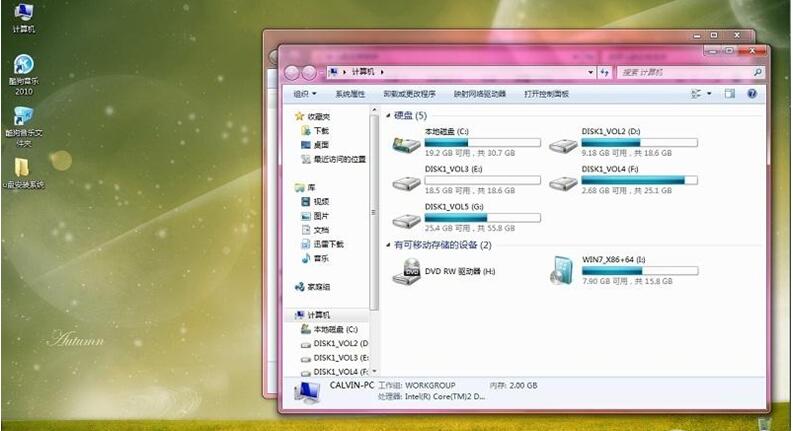
Task: Open the u盘安装系统 folder on the desktop
Action: [x=23, y=174]
